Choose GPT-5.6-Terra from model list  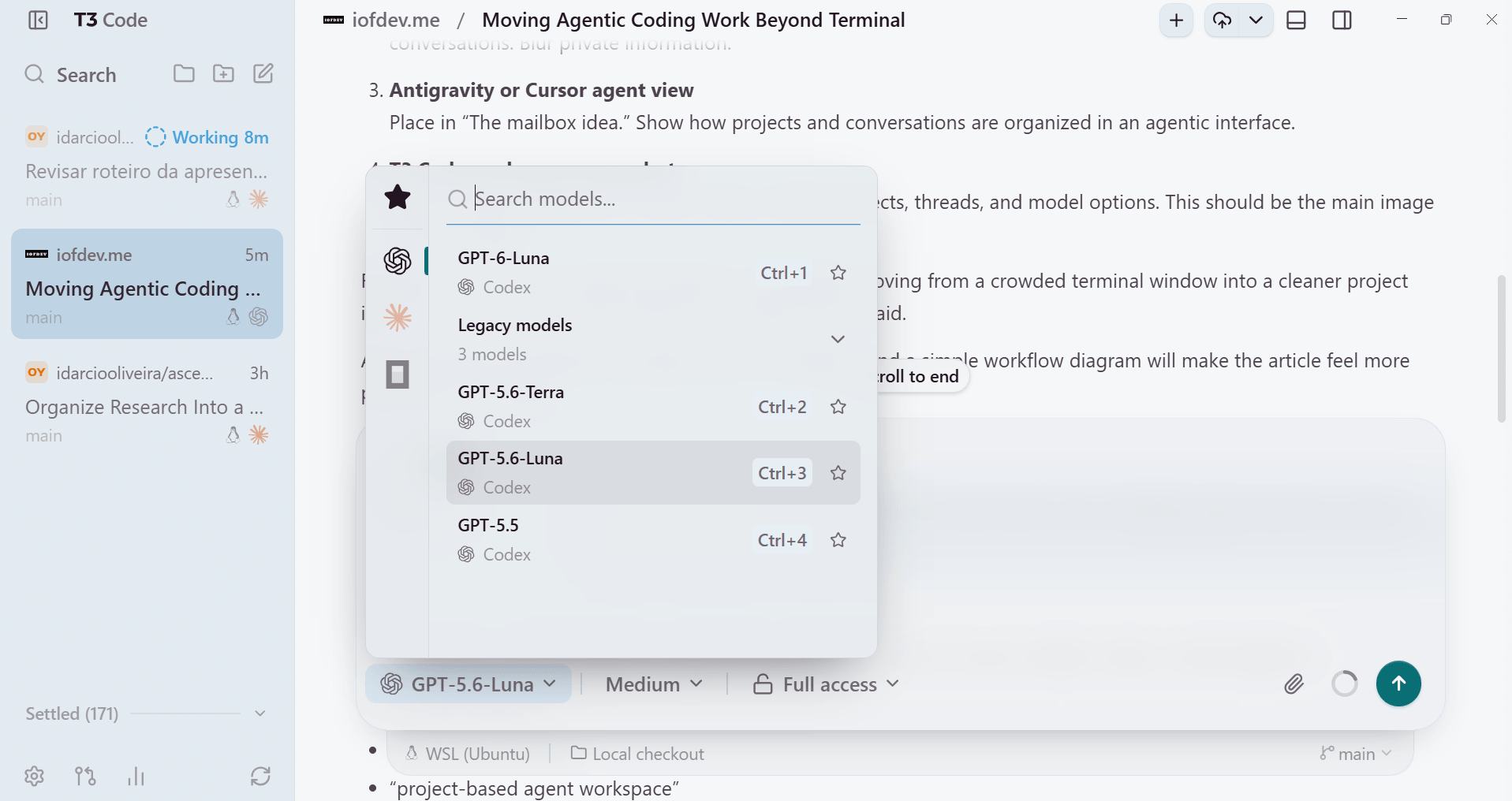pos(653,406)
